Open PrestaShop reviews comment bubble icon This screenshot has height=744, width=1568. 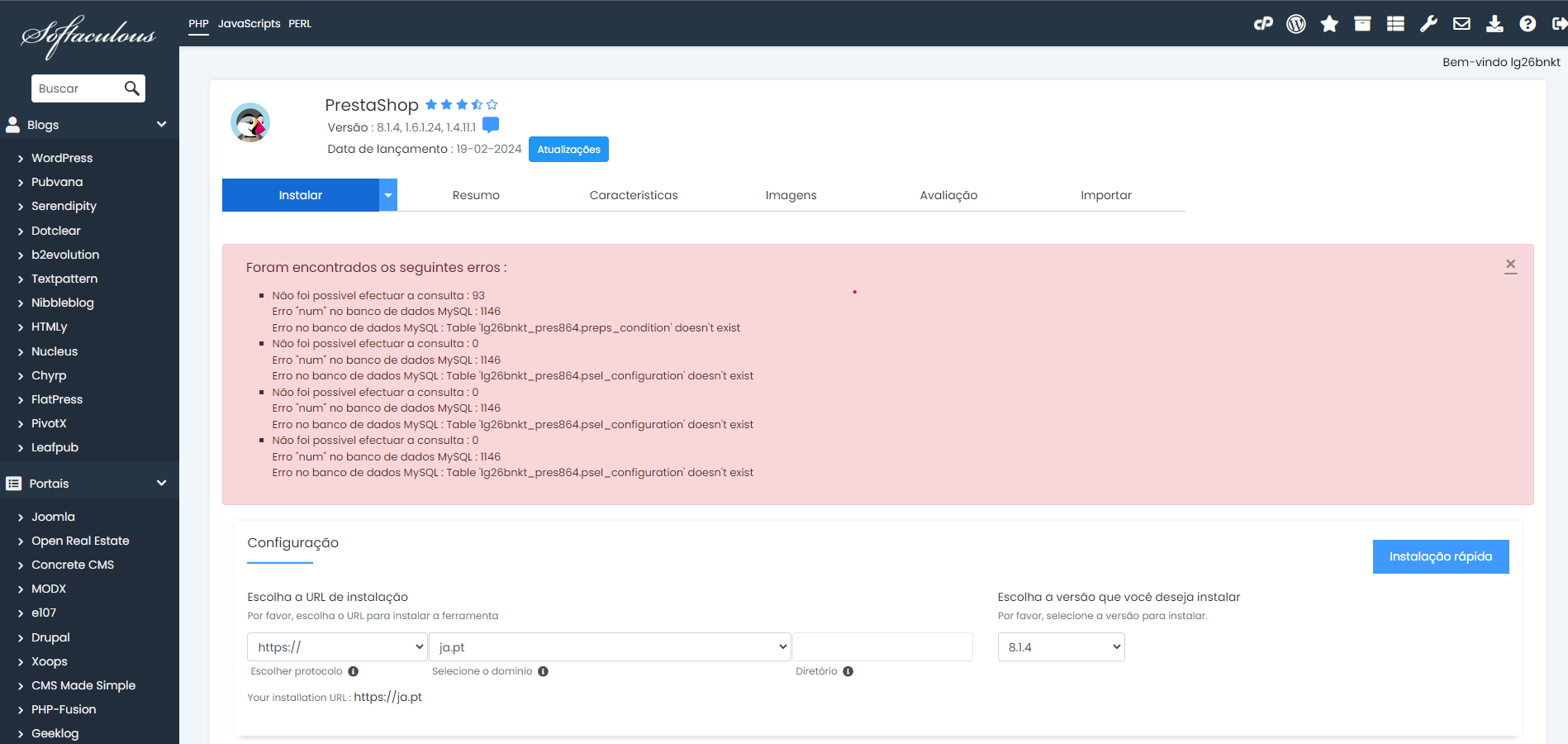pyautogui.click(x=491, y=125)
